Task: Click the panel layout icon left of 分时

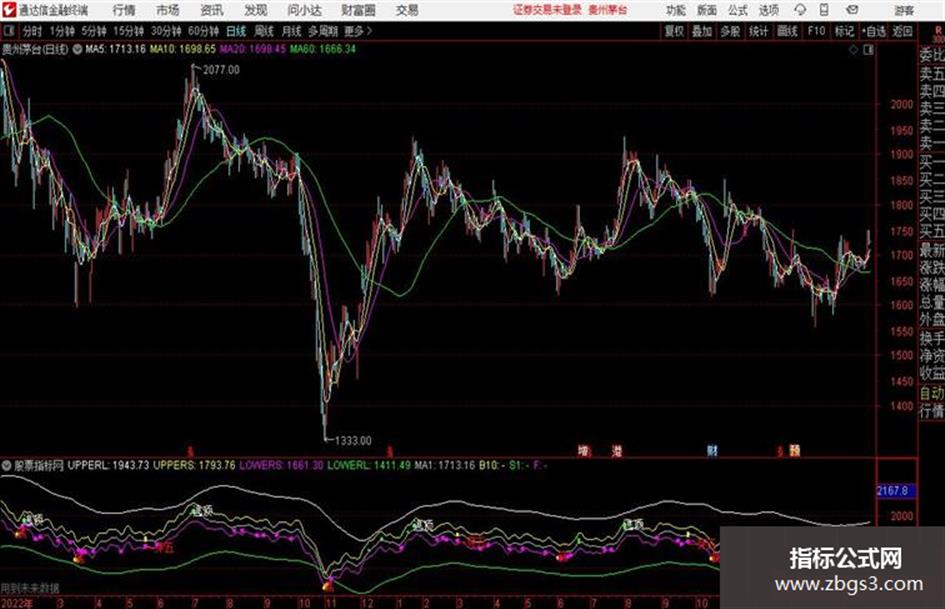Action: (8, 31)
